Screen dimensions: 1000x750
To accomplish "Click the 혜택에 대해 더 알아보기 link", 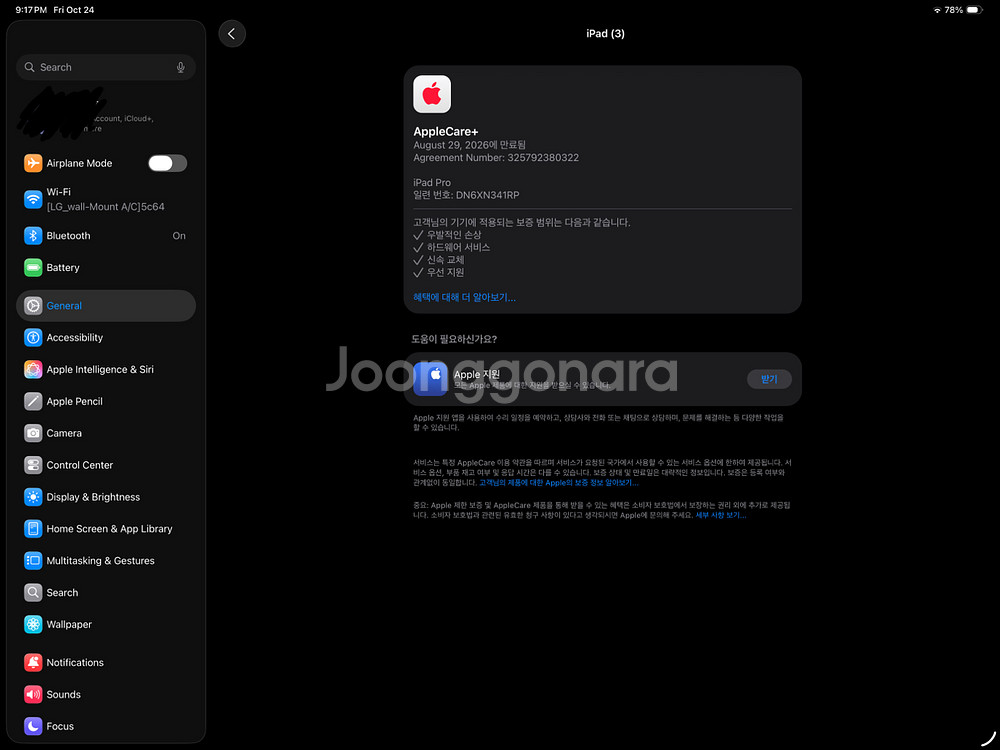I will (464, 297).
